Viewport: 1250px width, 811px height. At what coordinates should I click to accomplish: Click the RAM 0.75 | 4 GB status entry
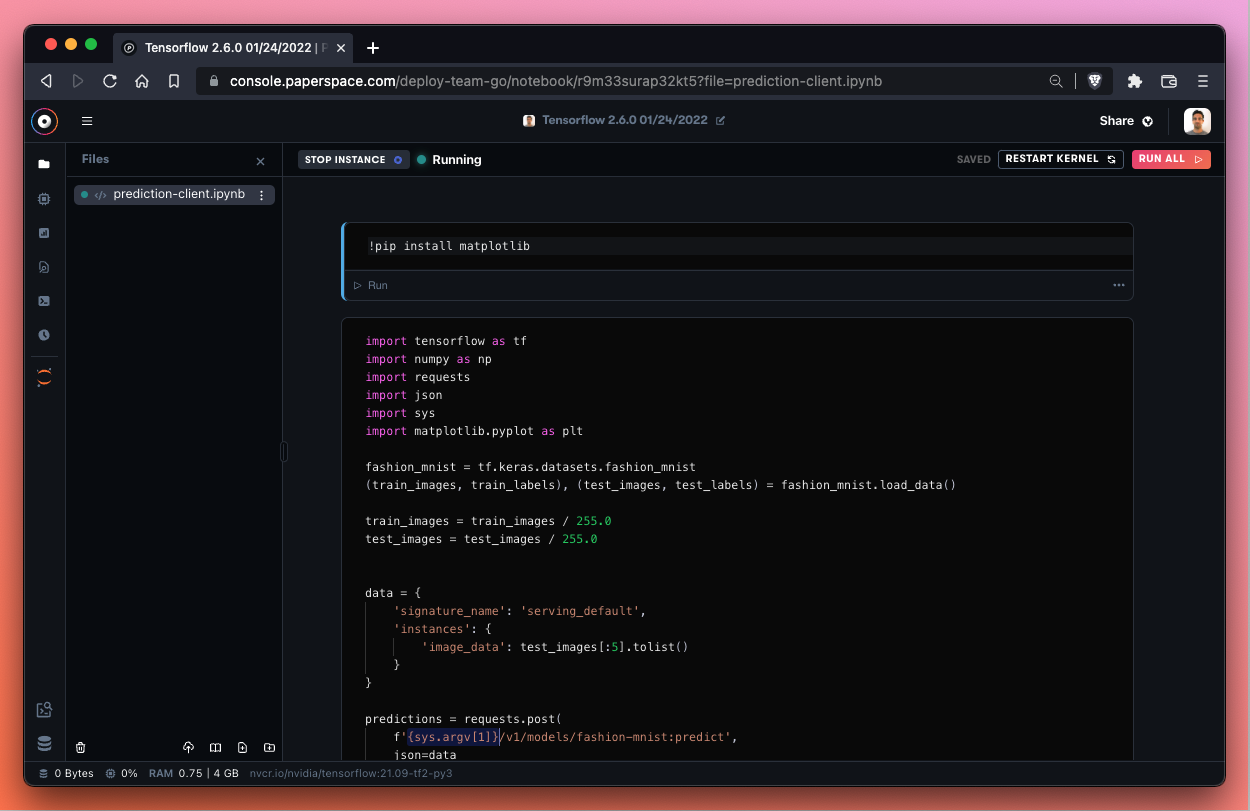tap(194, 773)
